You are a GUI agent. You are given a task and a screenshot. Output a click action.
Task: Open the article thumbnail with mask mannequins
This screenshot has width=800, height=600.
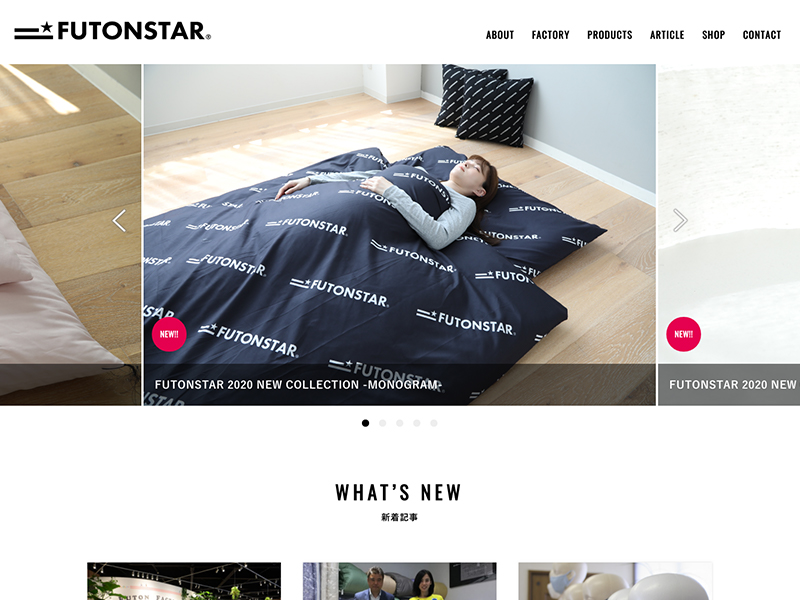click(615, 581)
